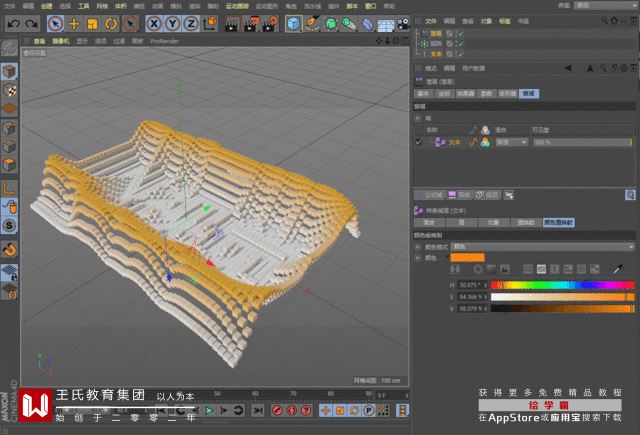The image size is (640, 435).
Task: Click the search icon in Object Manager
Action: click(604, 20)
